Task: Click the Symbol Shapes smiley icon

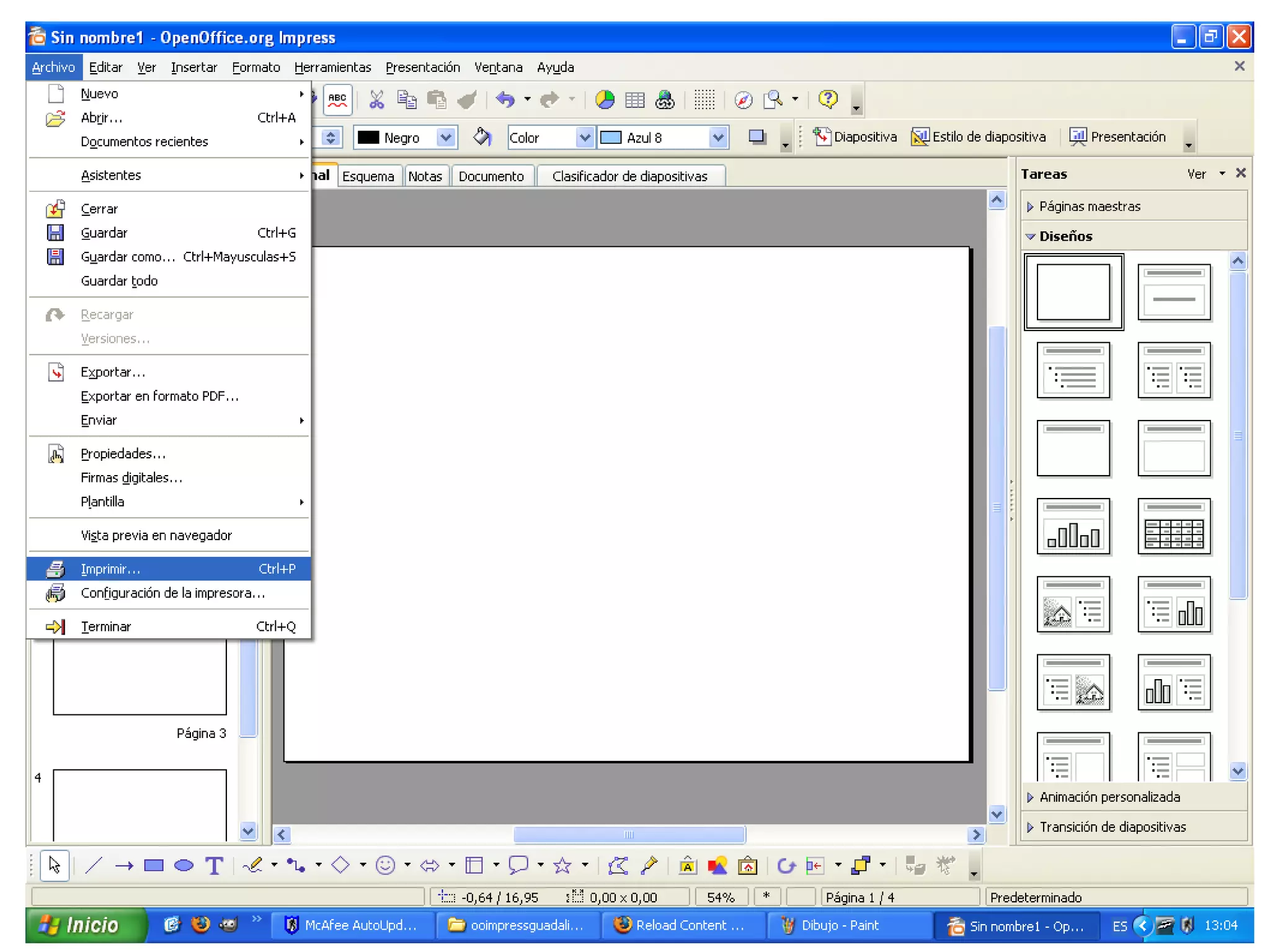Action: pyautogui.click(x=385, y=865)
